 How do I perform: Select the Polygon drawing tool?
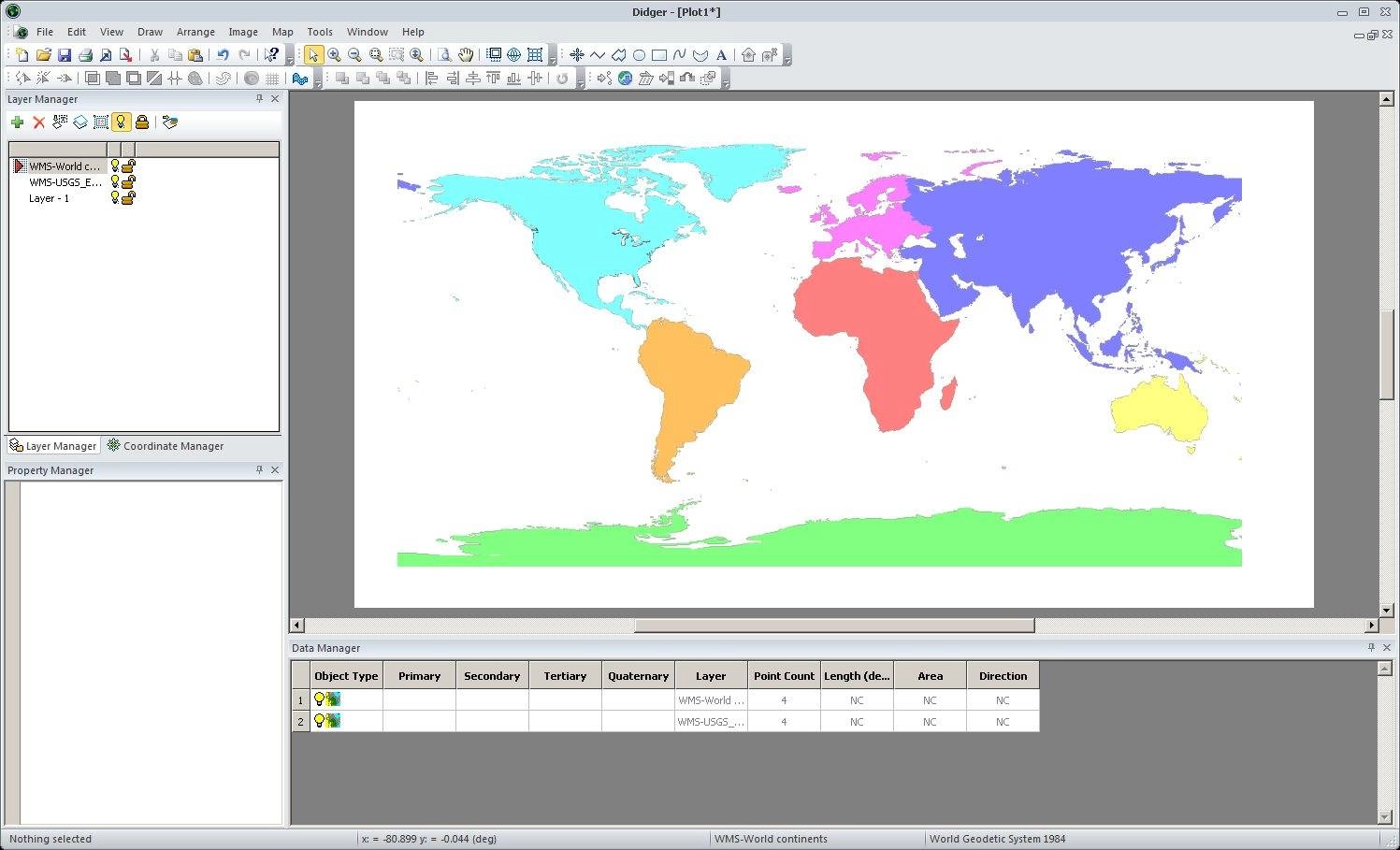coord(618,55)
